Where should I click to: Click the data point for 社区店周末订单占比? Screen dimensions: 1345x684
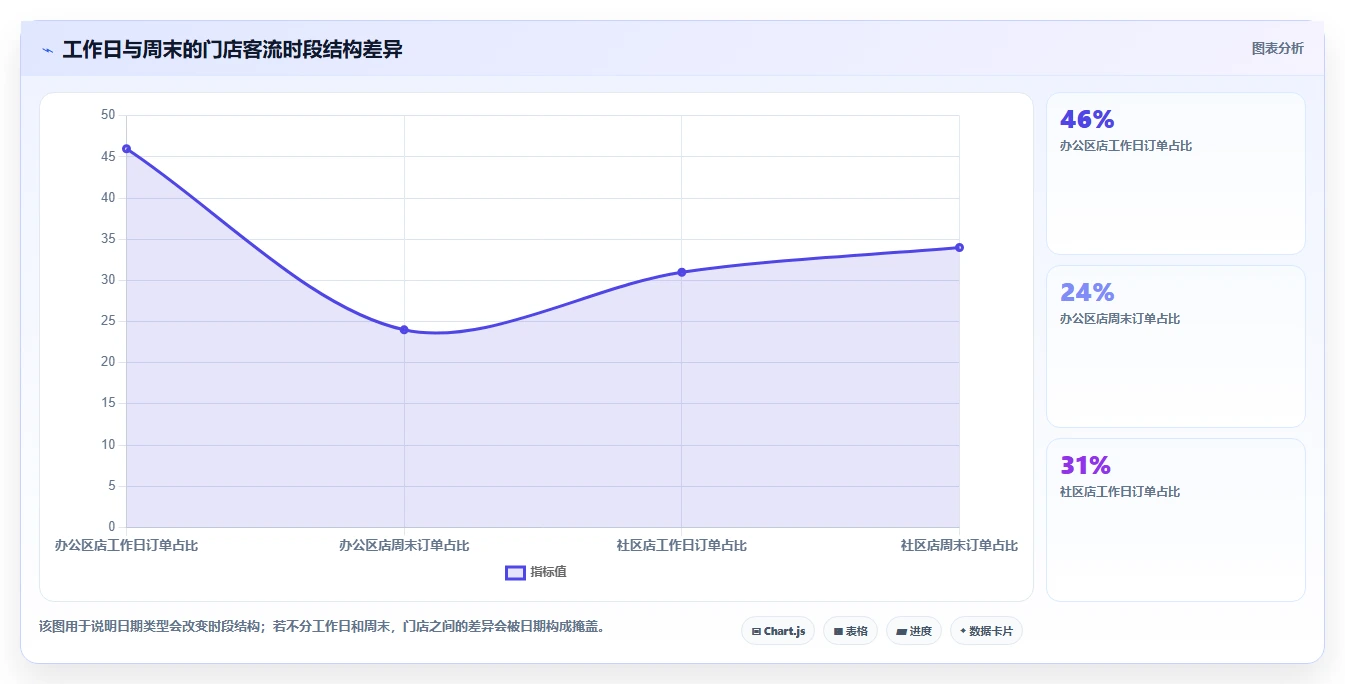point(959,247)
